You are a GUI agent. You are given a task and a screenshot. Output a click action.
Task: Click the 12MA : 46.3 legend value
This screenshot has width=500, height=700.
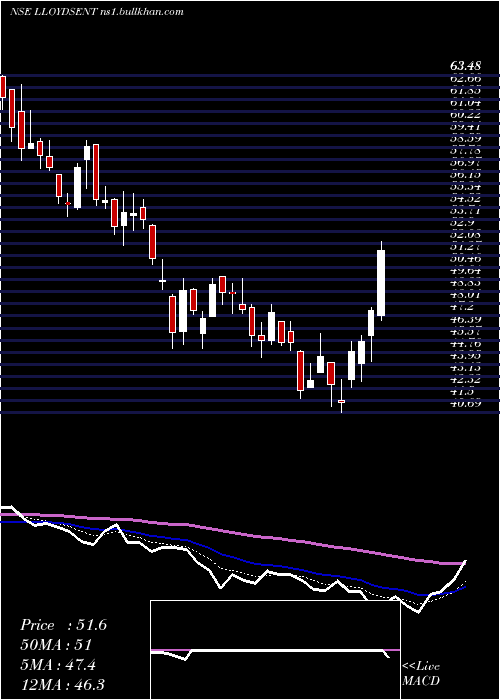tap(63, 684)
